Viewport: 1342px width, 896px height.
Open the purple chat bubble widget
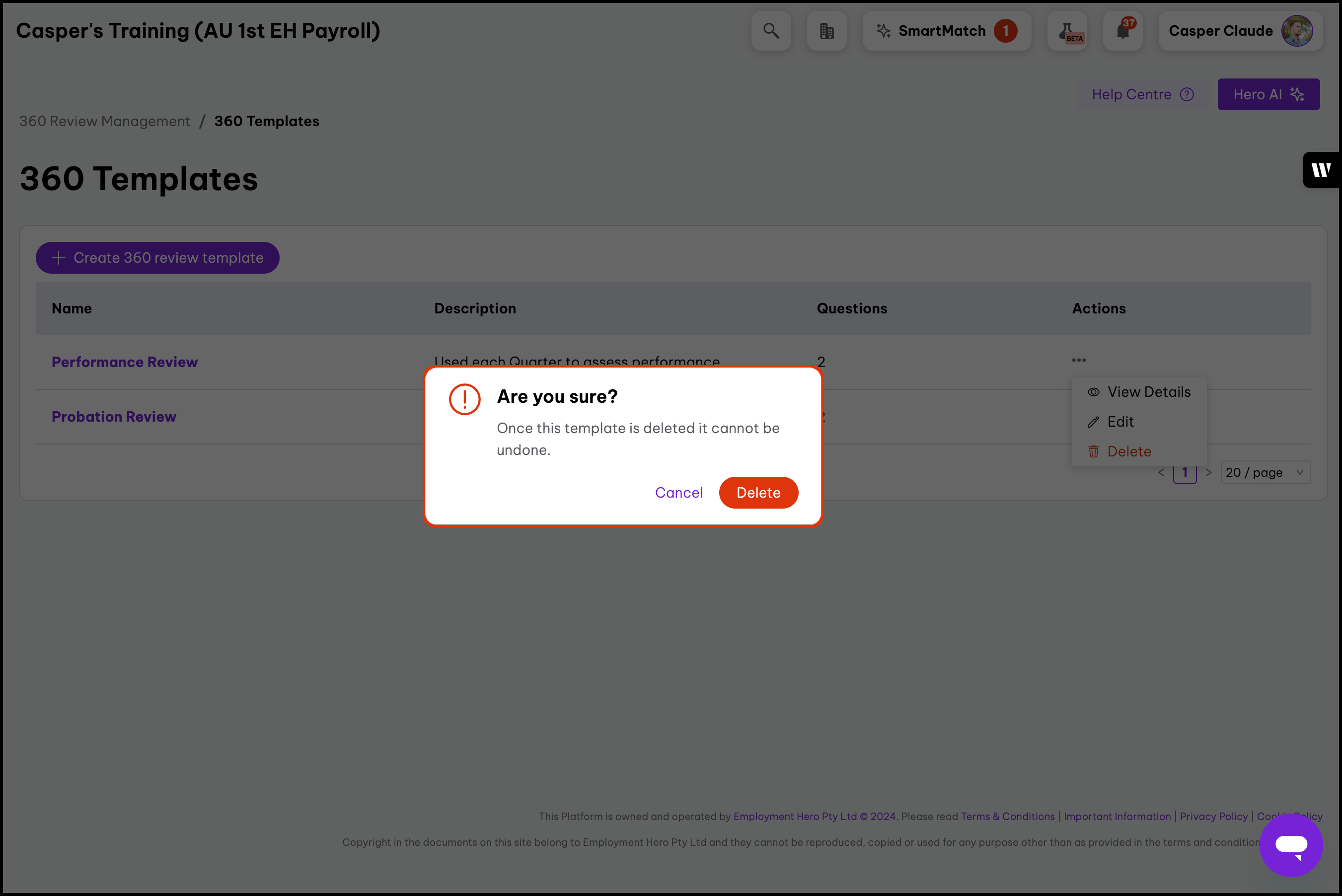[1290, 844]
